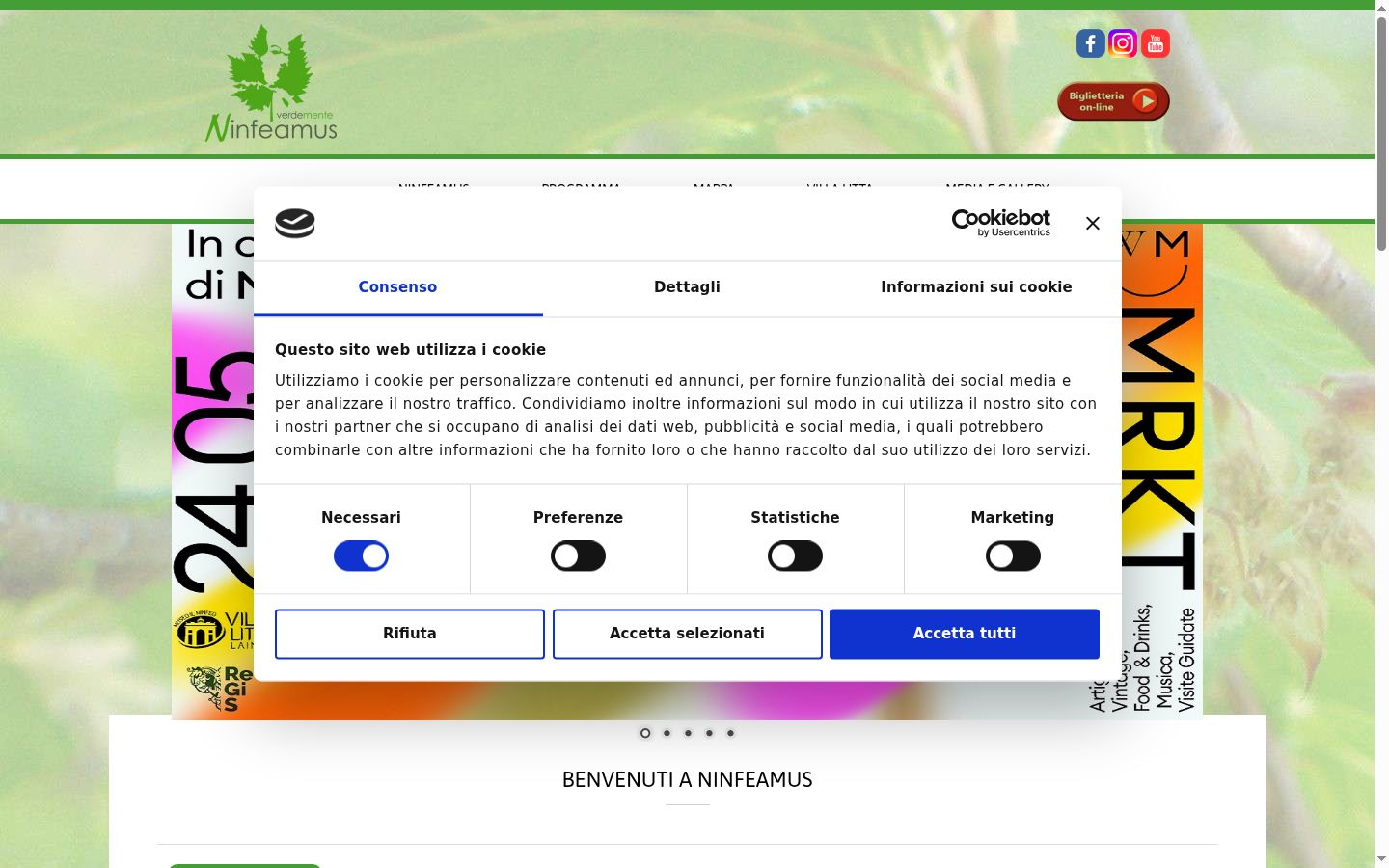Click the Accetta tutti button

[965, 634]
